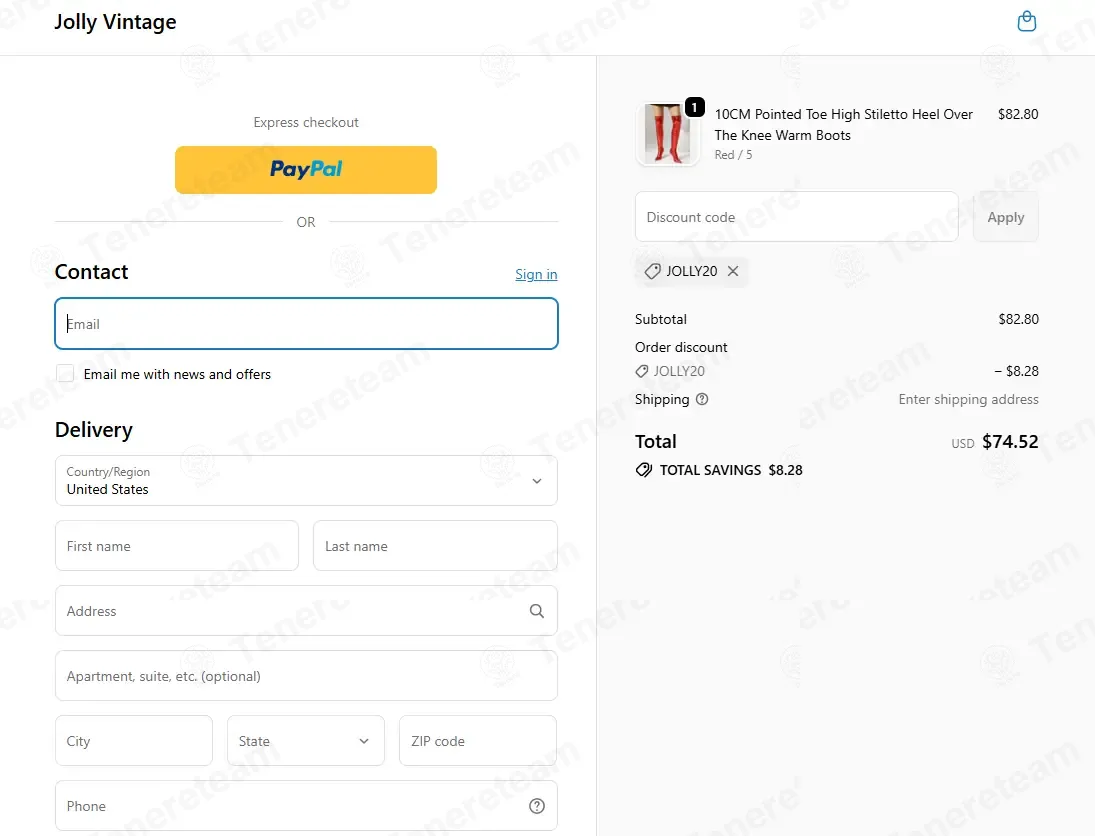The width and height of the screenshot is (1095, 836).
Task: Click the item quantity badge on boots
Action: (x=694, y=107)
